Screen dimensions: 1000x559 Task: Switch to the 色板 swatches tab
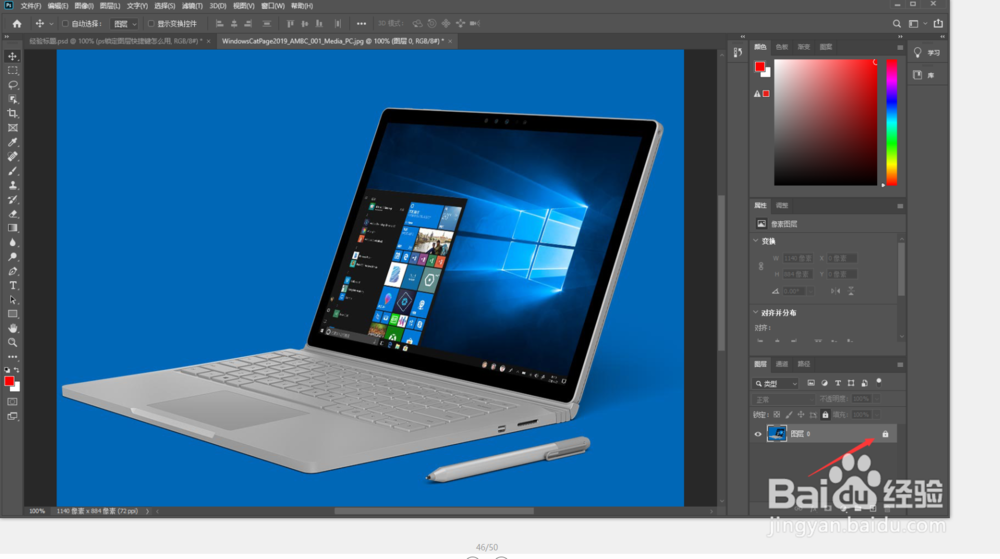point(782,47)
